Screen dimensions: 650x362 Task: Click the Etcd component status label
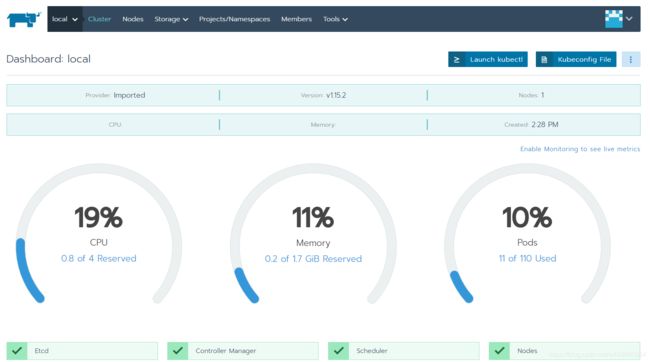pos(41,351)
